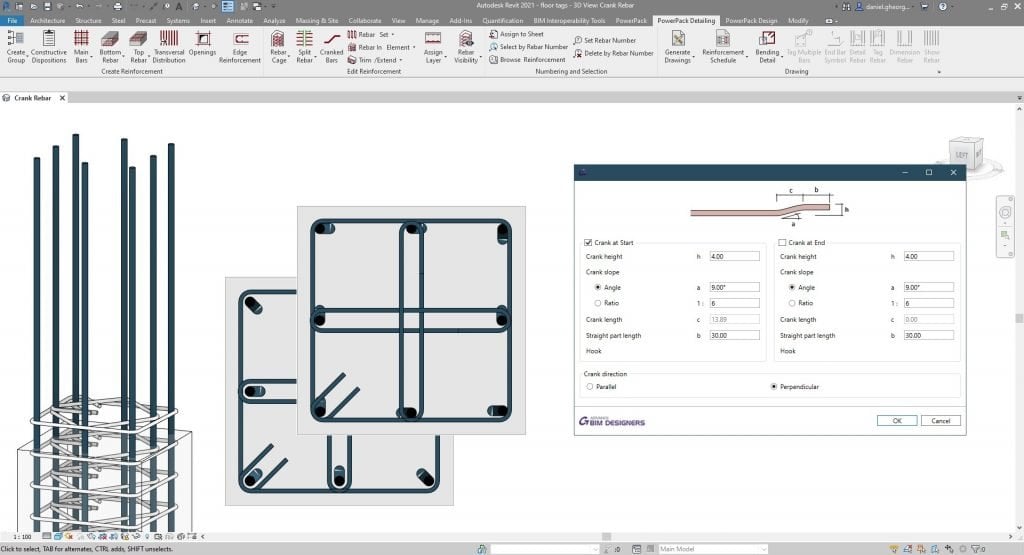Image resolution: width=1024 pixels, height=555 pixels.
Task: Select the Openings reinforcement tool
Action: click(202, 44)
